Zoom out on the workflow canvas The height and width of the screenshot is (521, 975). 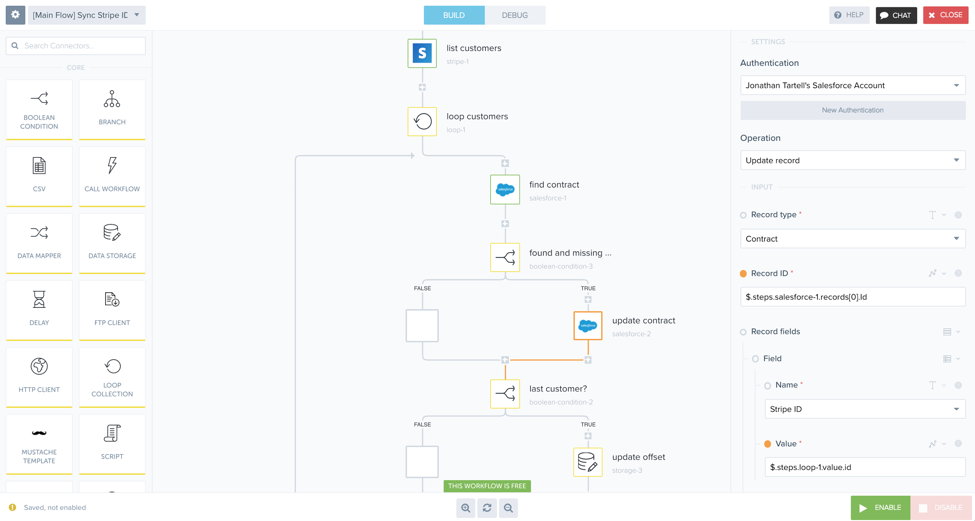(x=509, y=508)
